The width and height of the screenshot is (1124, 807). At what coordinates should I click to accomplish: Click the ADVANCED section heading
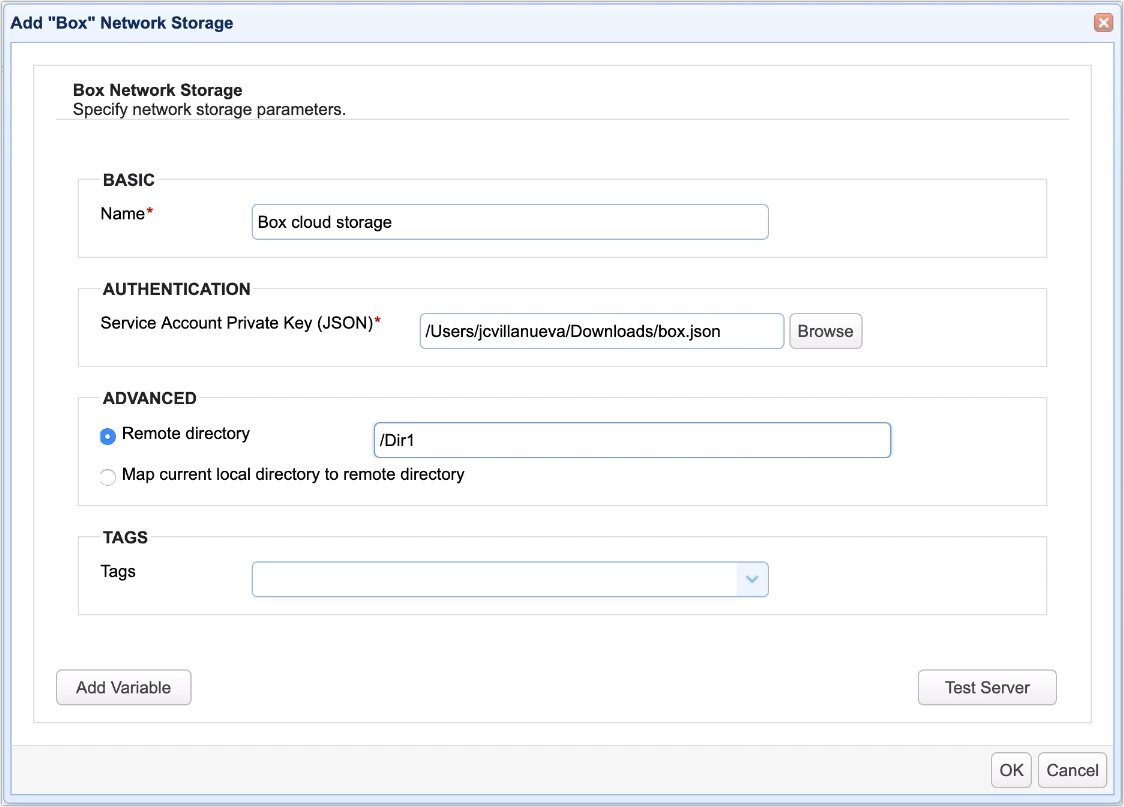pyautogui.click(x=149, y=398)
